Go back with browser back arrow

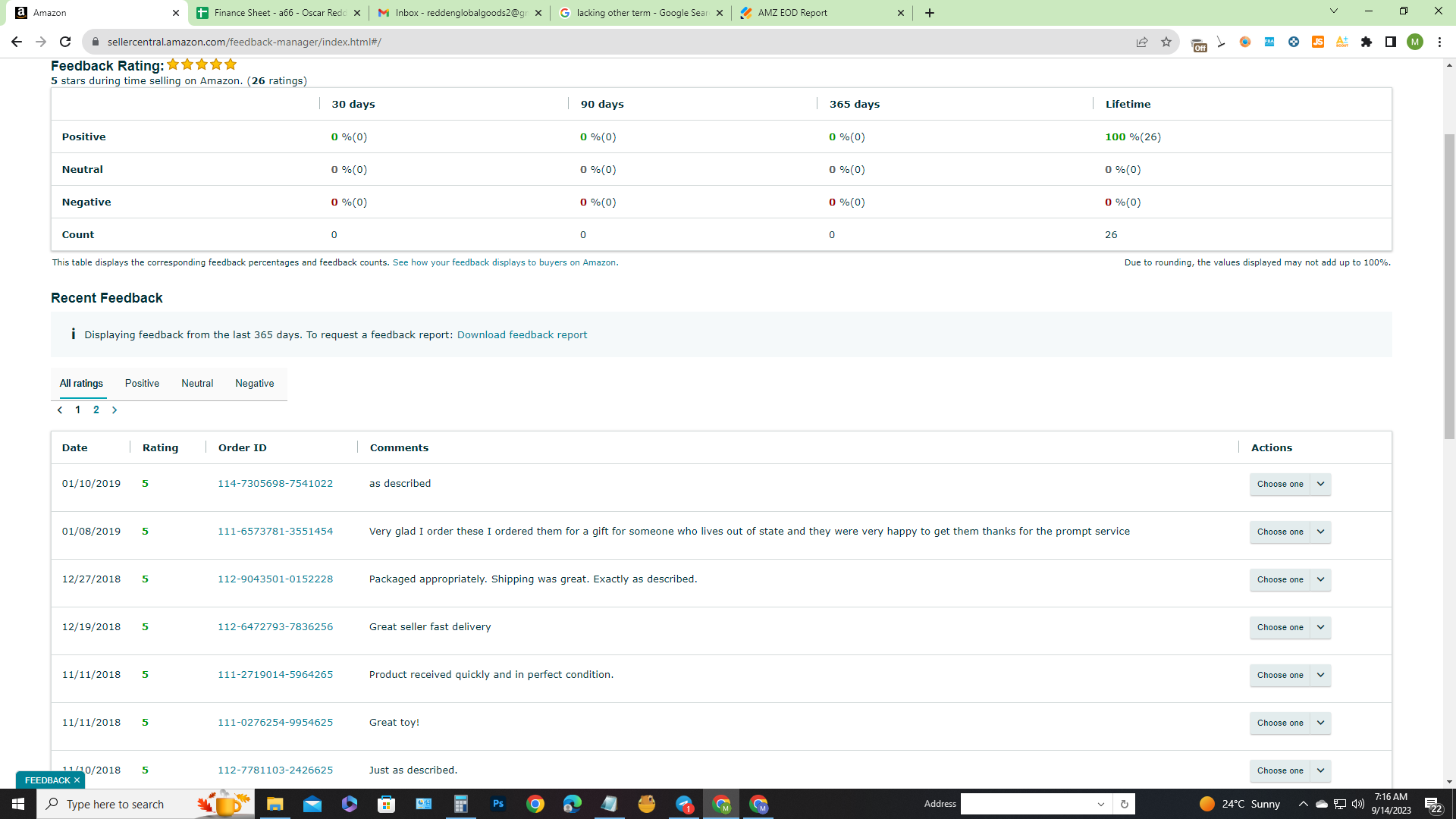click(x=17, y=42)
